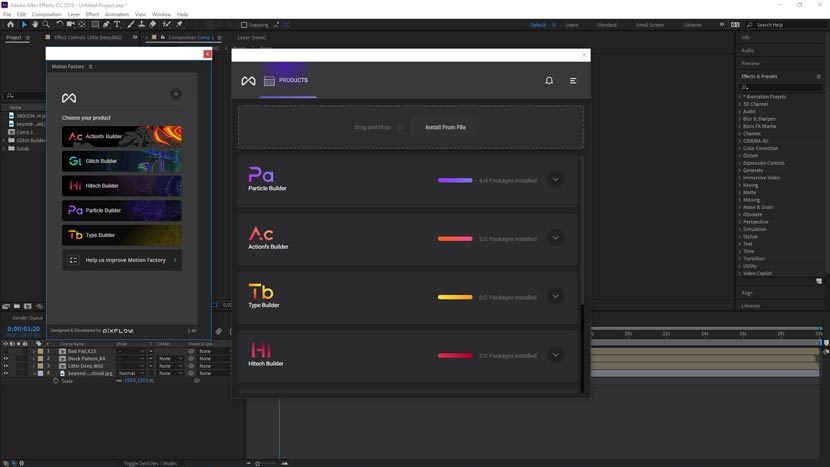830x467 pixels.
Task: Choose Type Builder in product list
Action: [122, 235]
